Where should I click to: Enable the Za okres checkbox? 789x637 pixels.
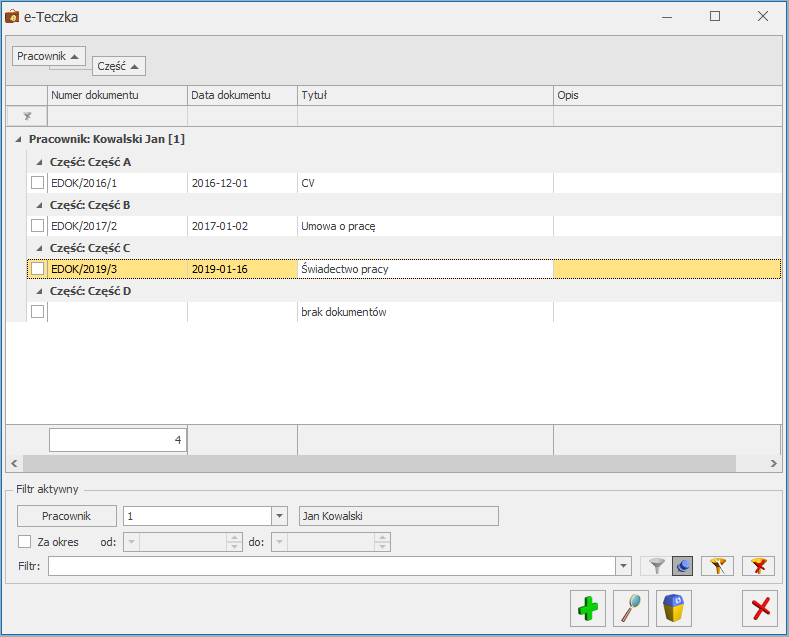(x=24, y=541)
